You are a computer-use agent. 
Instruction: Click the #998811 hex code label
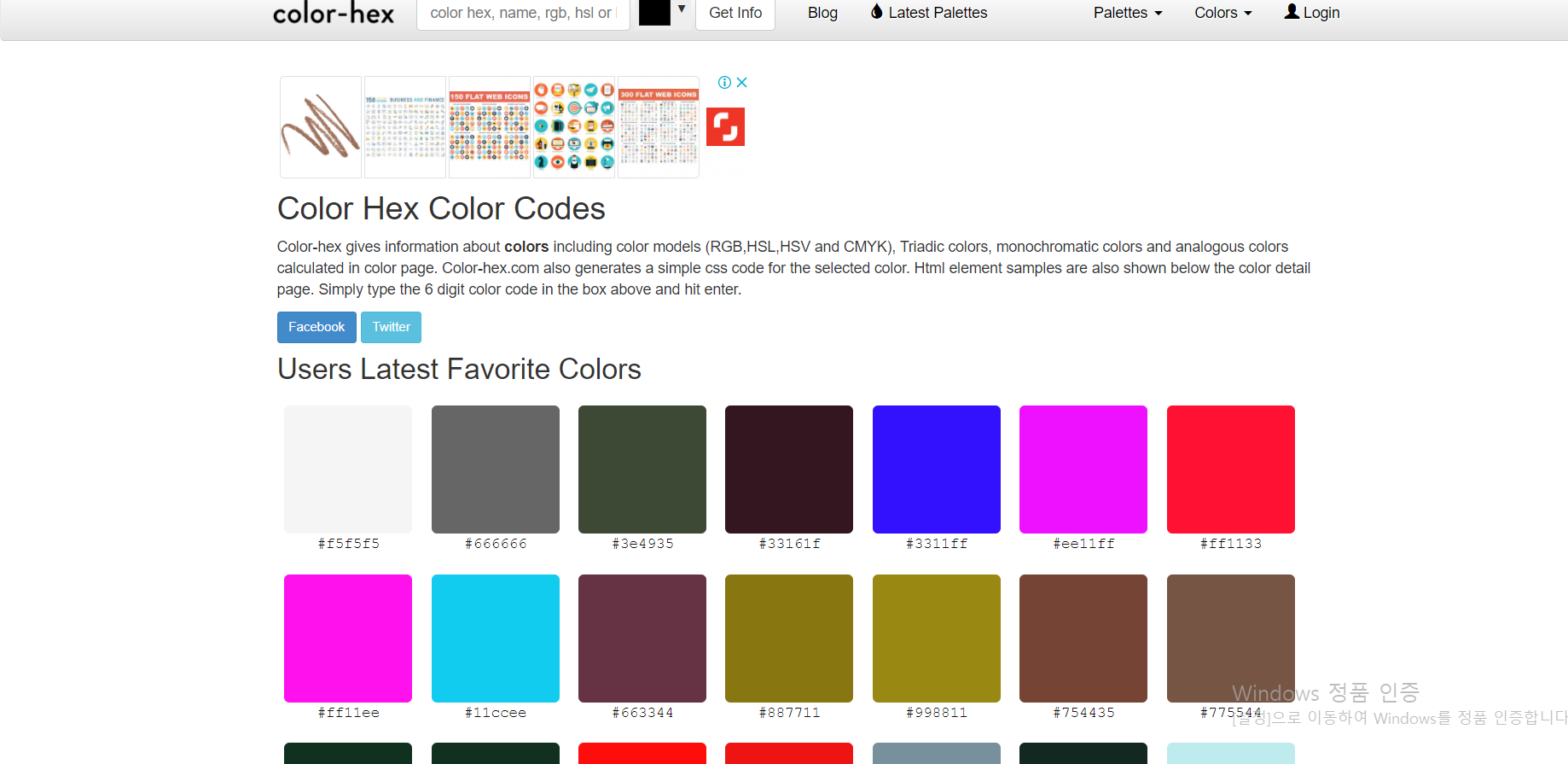tap(937, 713)
